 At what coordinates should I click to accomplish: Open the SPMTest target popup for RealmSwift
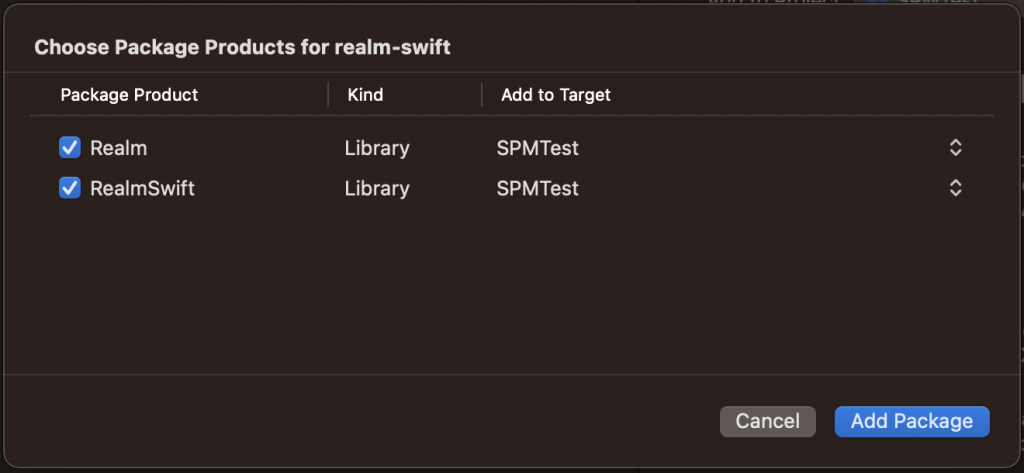(538, 188)
